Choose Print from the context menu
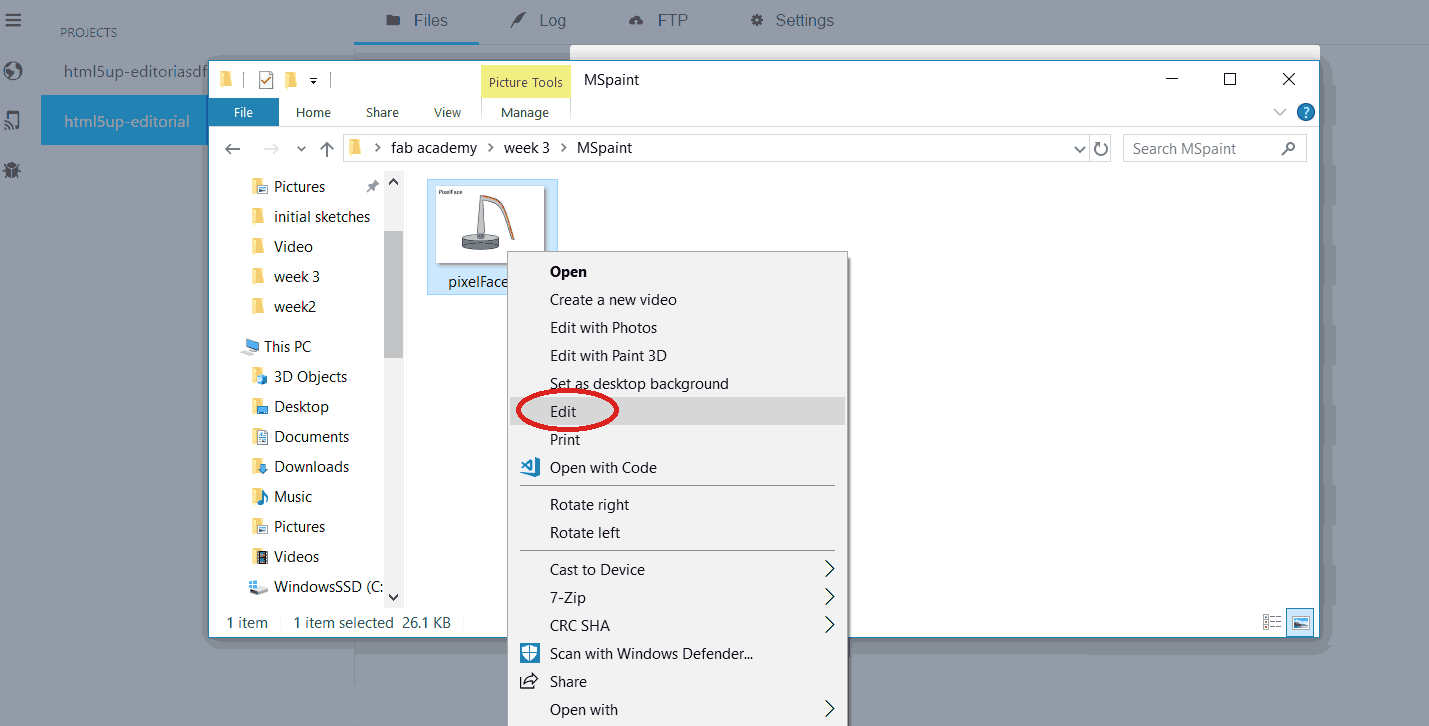Image resolution: width=1429 pixels, height=726 pixels. (x=677, y=440)
